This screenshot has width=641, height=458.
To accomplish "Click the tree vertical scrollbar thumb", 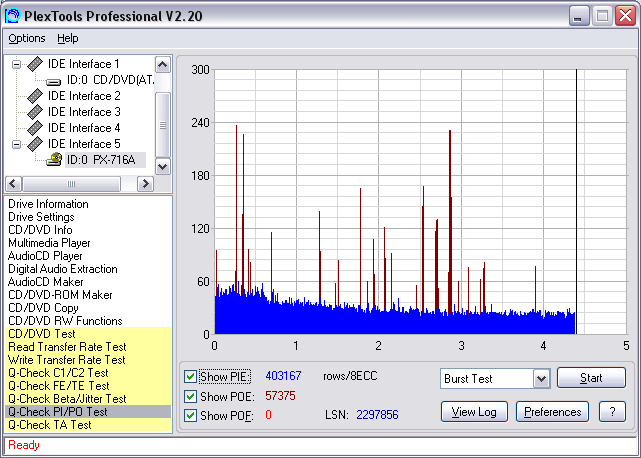I will click(163, 125).
